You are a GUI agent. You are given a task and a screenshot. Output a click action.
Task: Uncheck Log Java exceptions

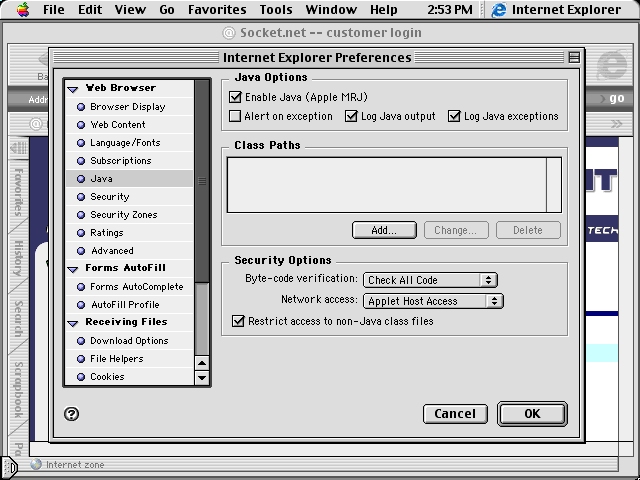point(454,116)
